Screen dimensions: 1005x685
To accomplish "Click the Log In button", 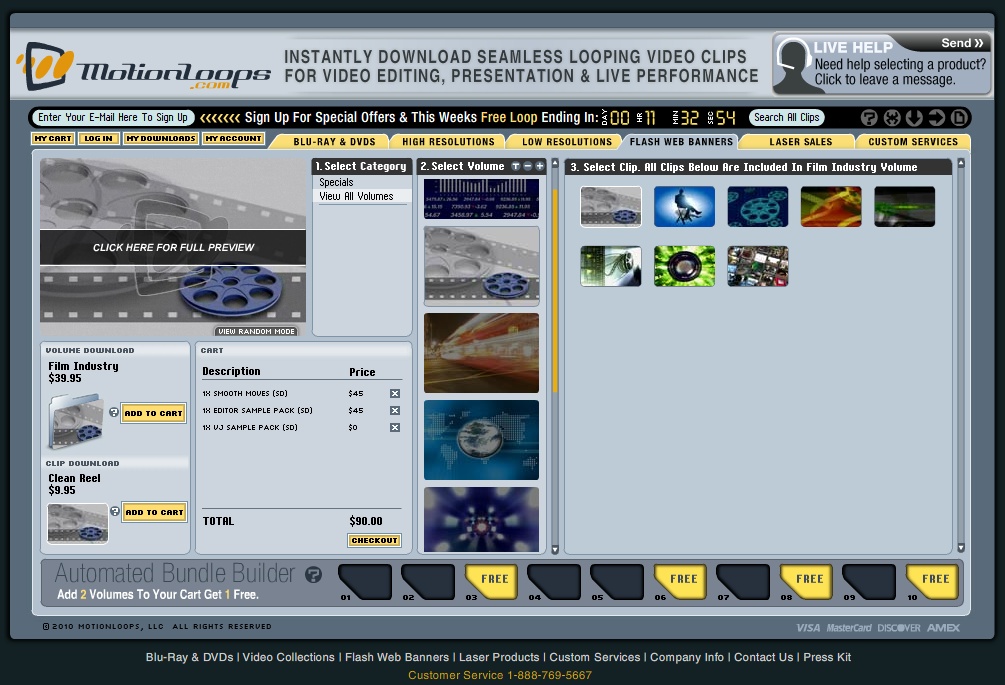I will click(x=98, y=138).
